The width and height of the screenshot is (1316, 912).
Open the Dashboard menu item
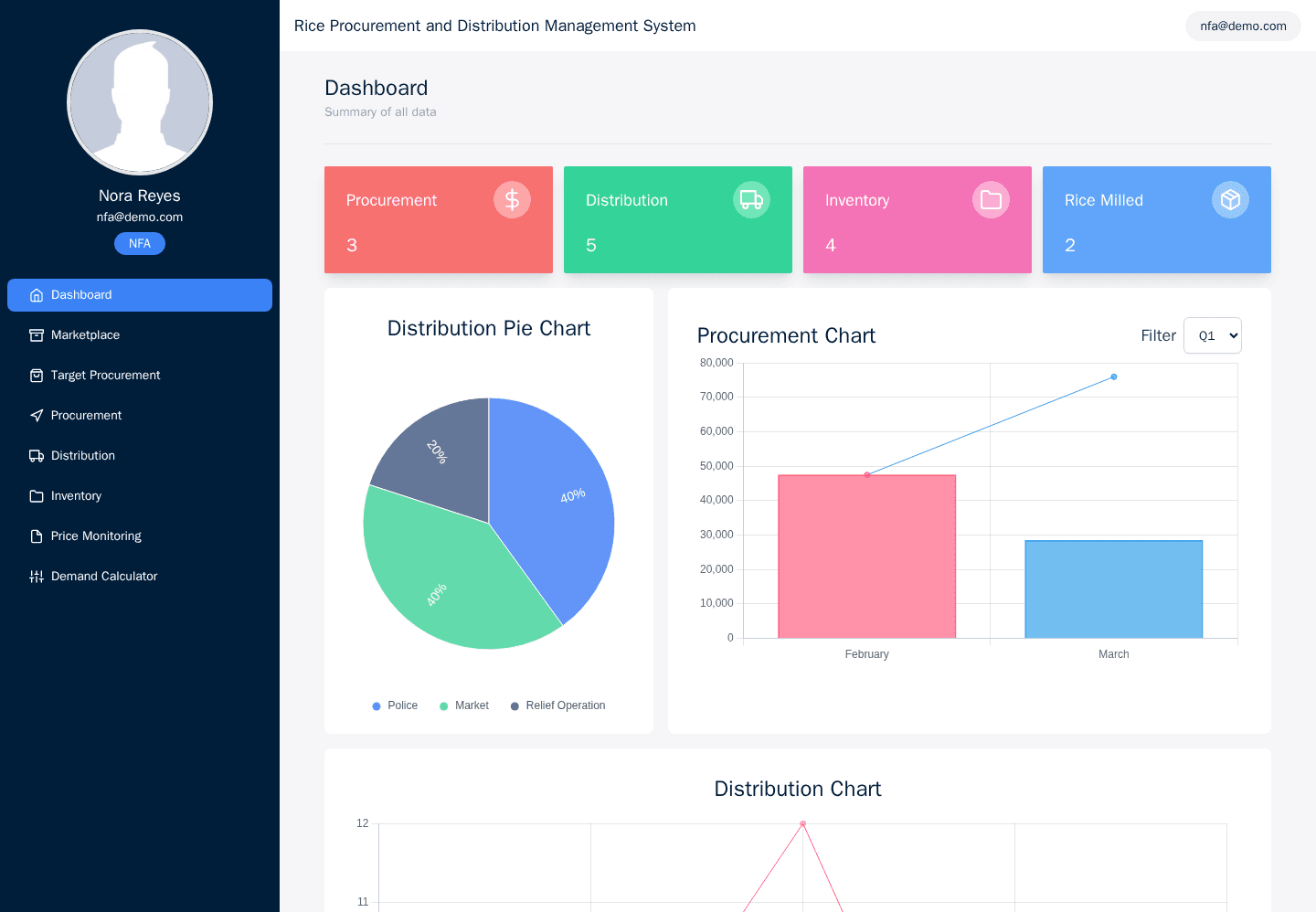coord(140,295)
